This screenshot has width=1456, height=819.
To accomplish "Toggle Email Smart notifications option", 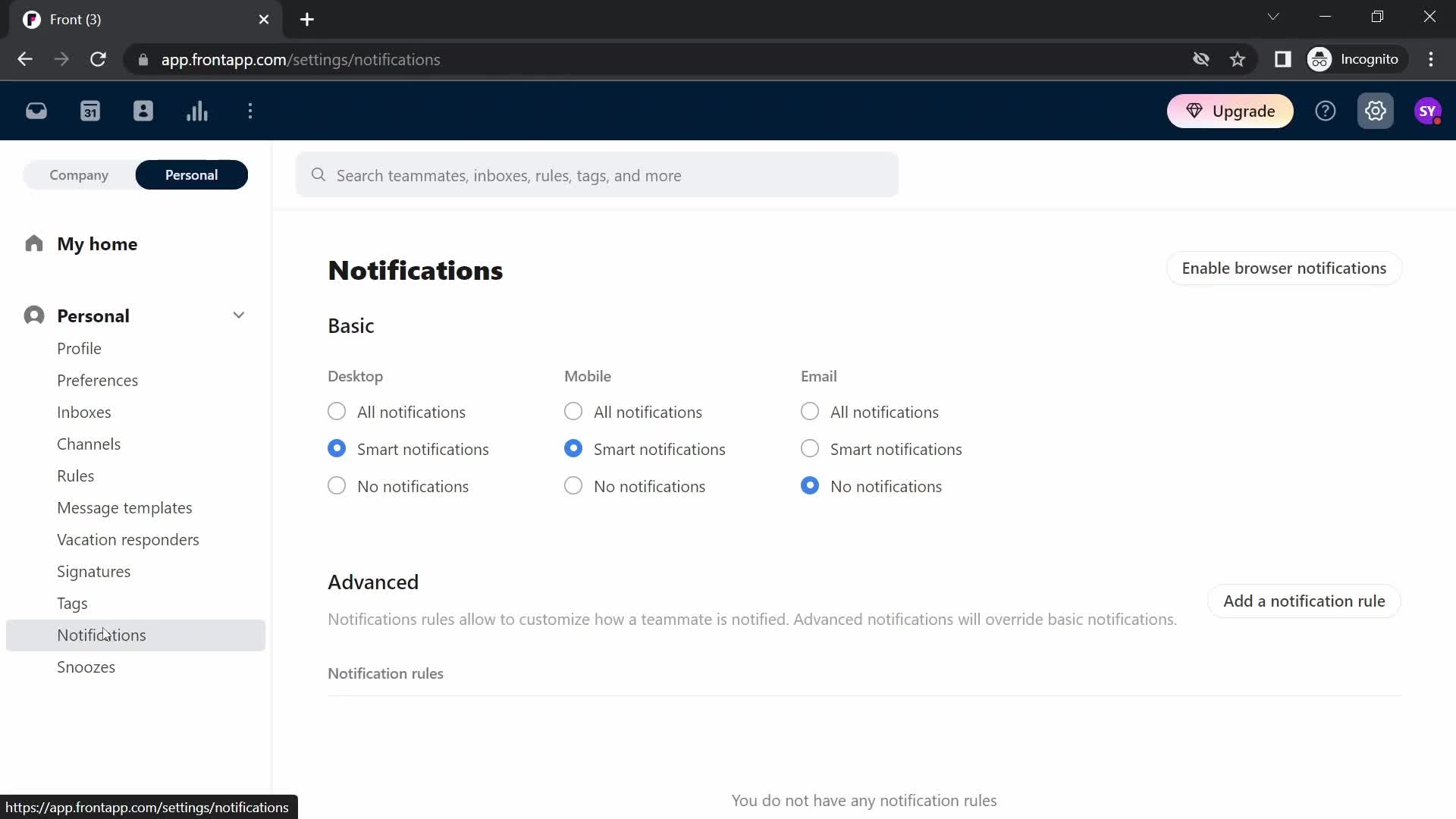I will click(x=810, y=448).
